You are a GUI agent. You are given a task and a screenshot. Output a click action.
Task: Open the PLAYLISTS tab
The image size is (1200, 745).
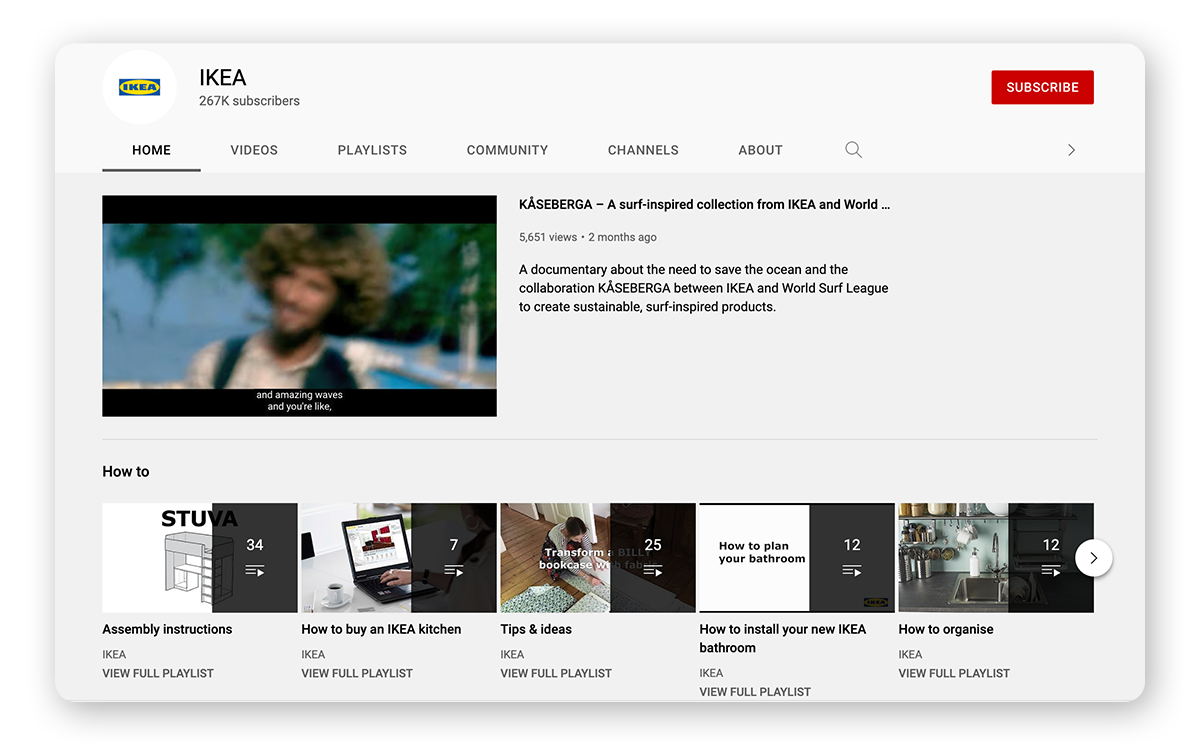point(372,149)
